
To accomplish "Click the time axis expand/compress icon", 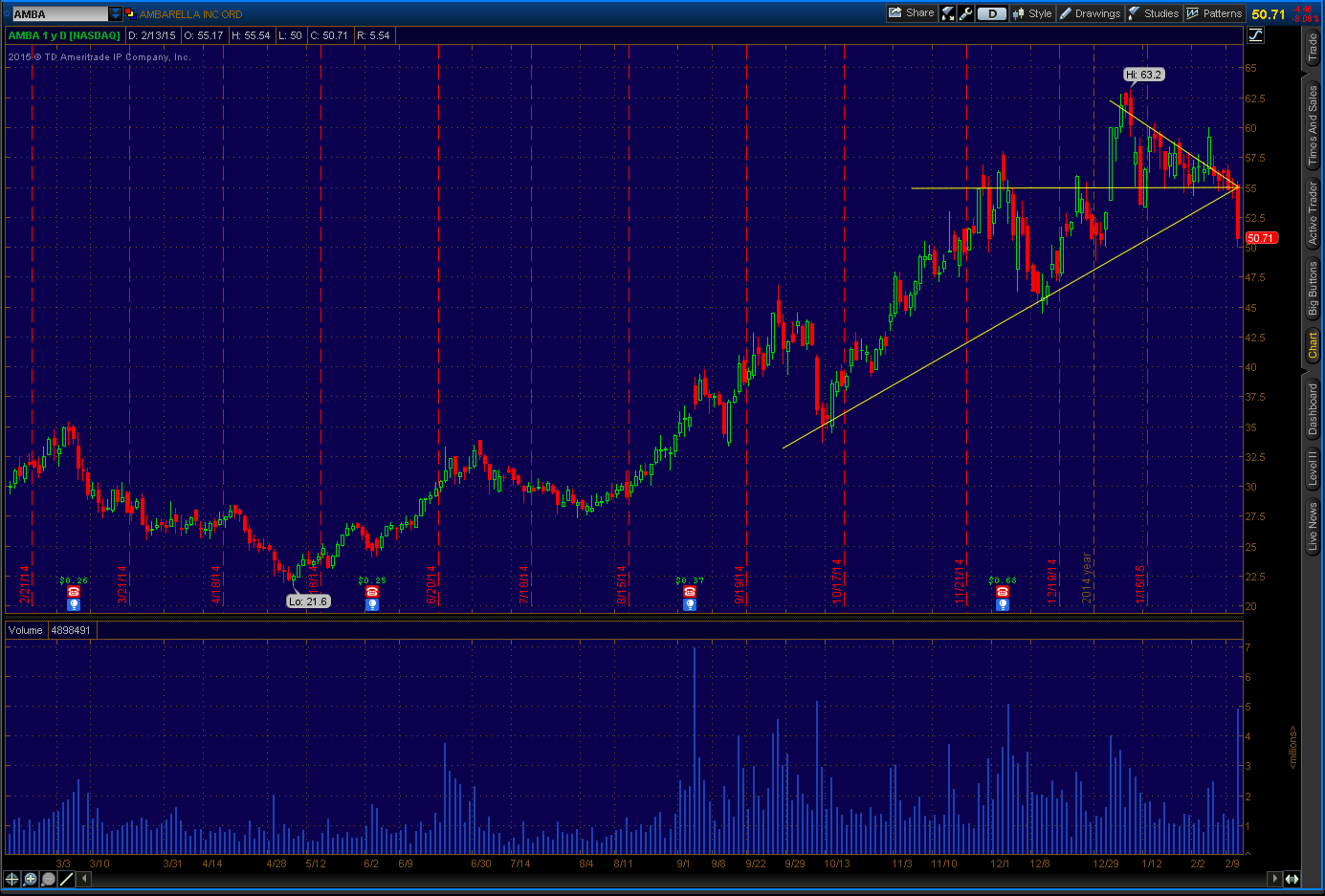I will [1292, 879].
